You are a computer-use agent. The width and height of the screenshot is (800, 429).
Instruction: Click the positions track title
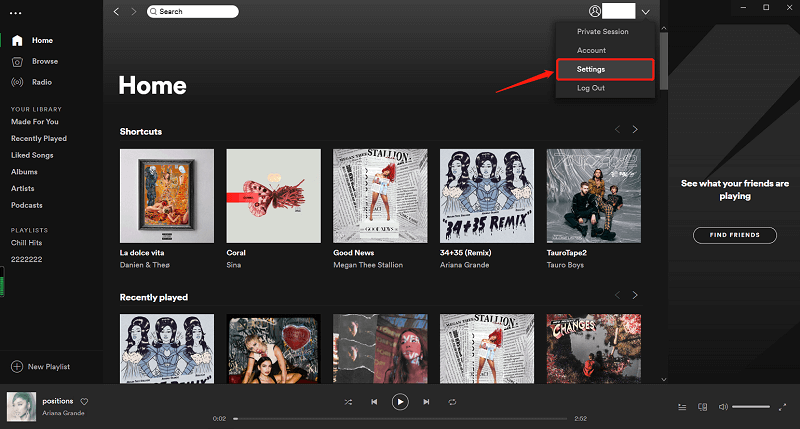click(x=58, y=401)
